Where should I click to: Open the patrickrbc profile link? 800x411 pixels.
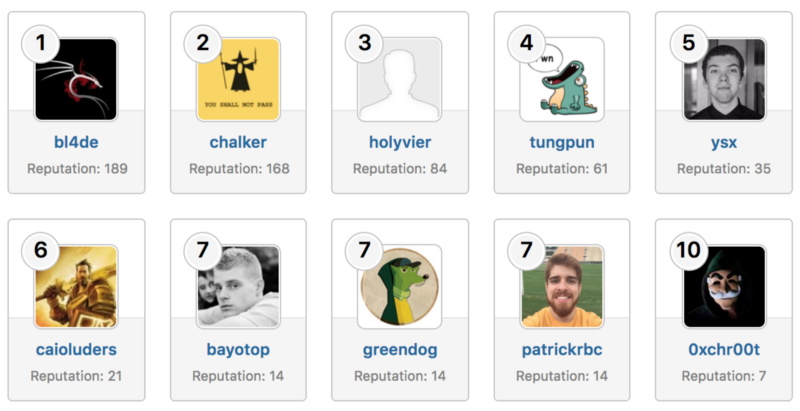[562, 349]
